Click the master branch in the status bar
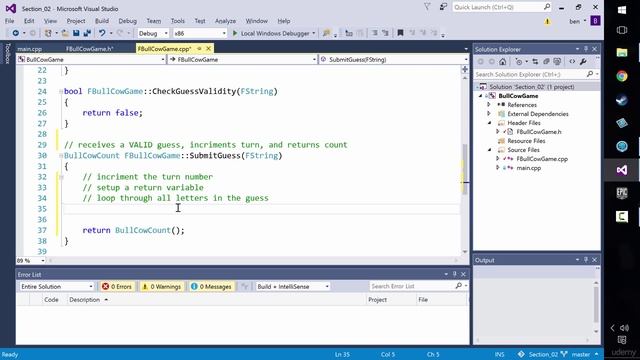 580,354
